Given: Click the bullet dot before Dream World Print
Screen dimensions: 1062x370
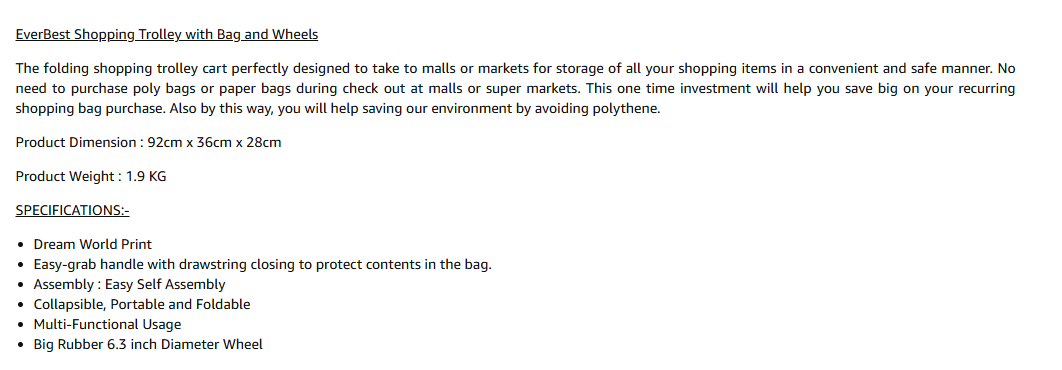Looking at the screenshot, I should pyautogui.click(x=22, y=245).
